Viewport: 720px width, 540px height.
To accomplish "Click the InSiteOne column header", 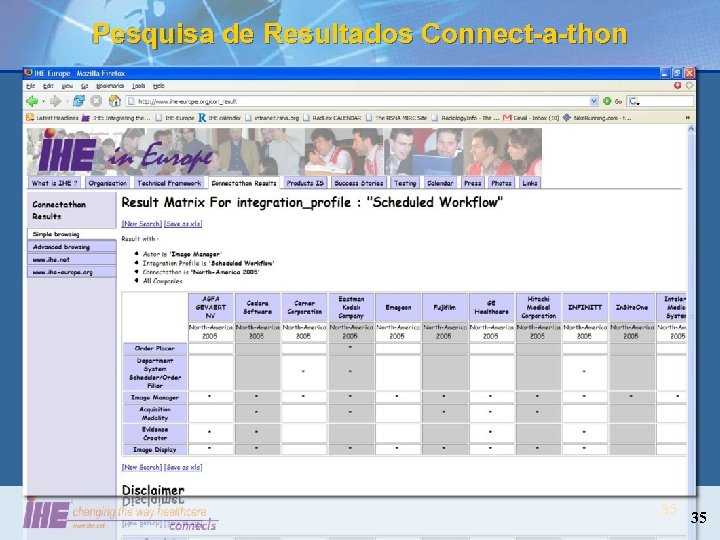I will coord(632,307).
